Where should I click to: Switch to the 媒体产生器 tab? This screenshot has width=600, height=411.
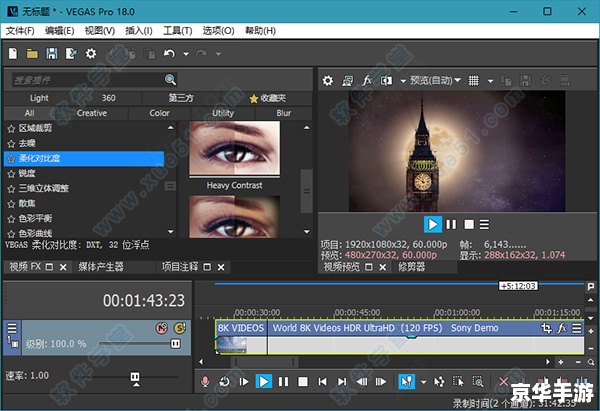pos(101,267)
